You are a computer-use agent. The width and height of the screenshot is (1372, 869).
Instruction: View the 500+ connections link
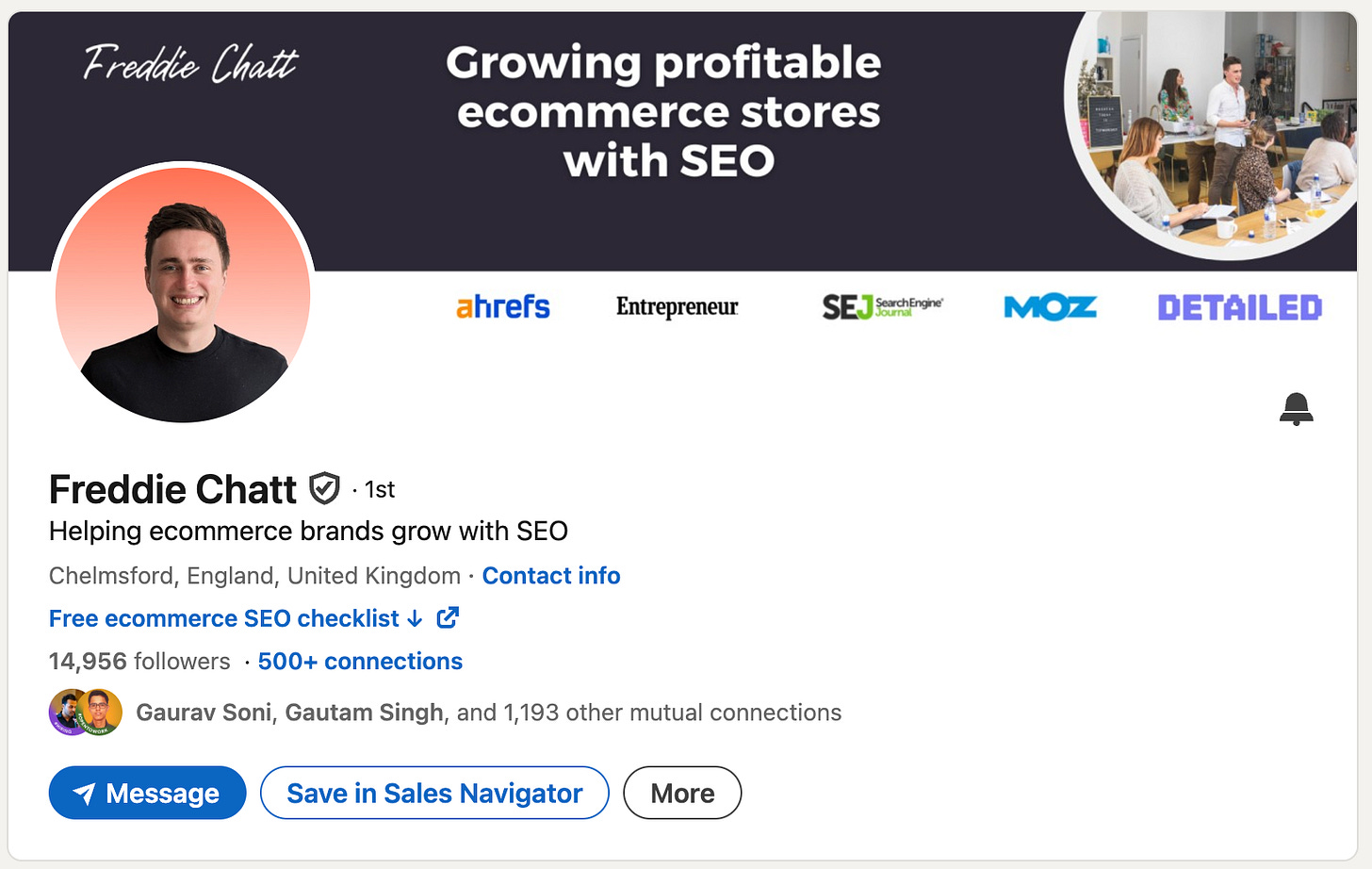(360, 662)
